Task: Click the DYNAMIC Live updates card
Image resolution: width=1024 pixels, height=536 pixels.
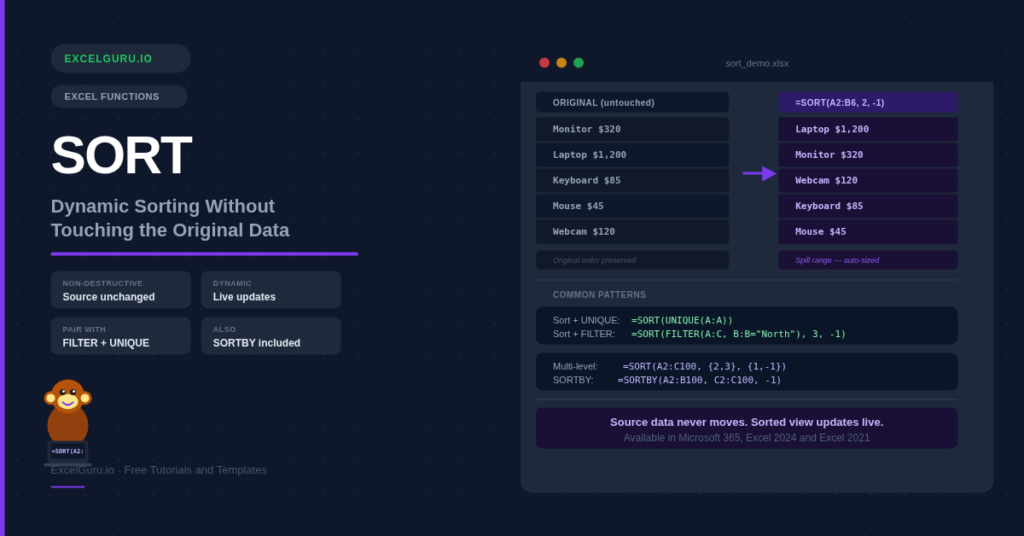Action: click(x=271, y=290)
